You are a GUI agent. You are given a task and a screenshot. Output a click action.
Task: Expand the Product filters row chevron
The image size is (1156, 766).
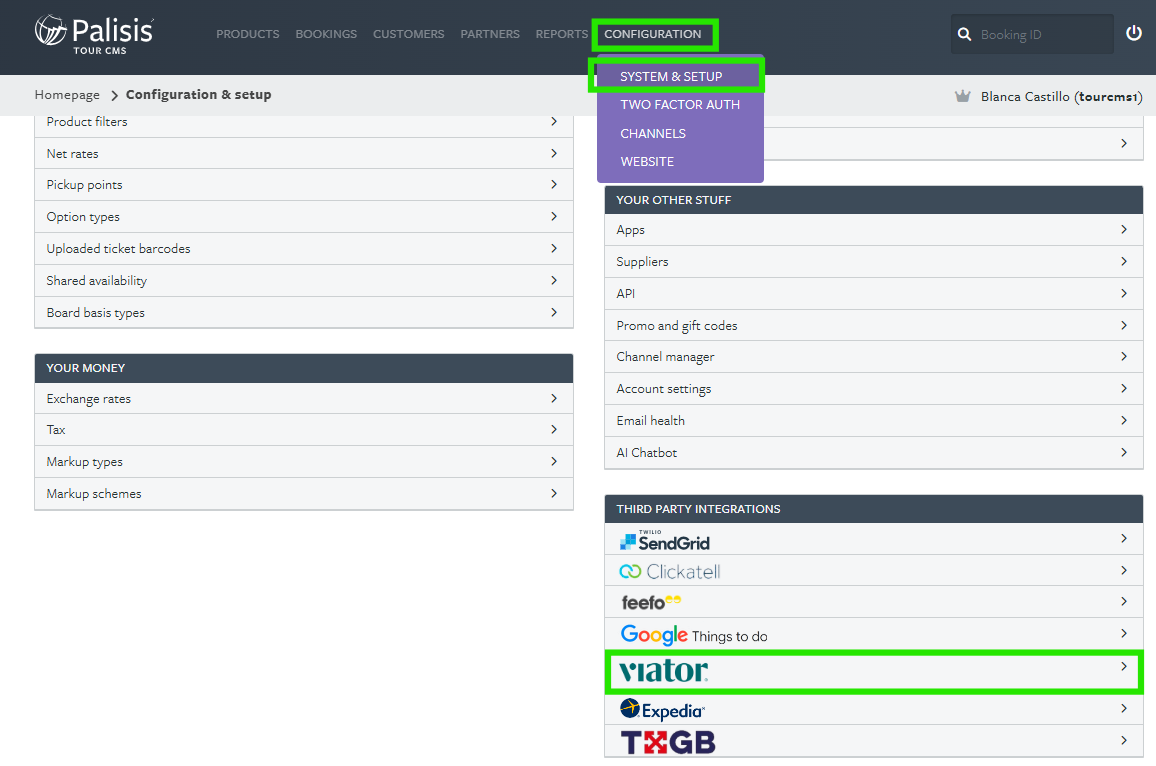pyautogui.click(x=554, y=121)
